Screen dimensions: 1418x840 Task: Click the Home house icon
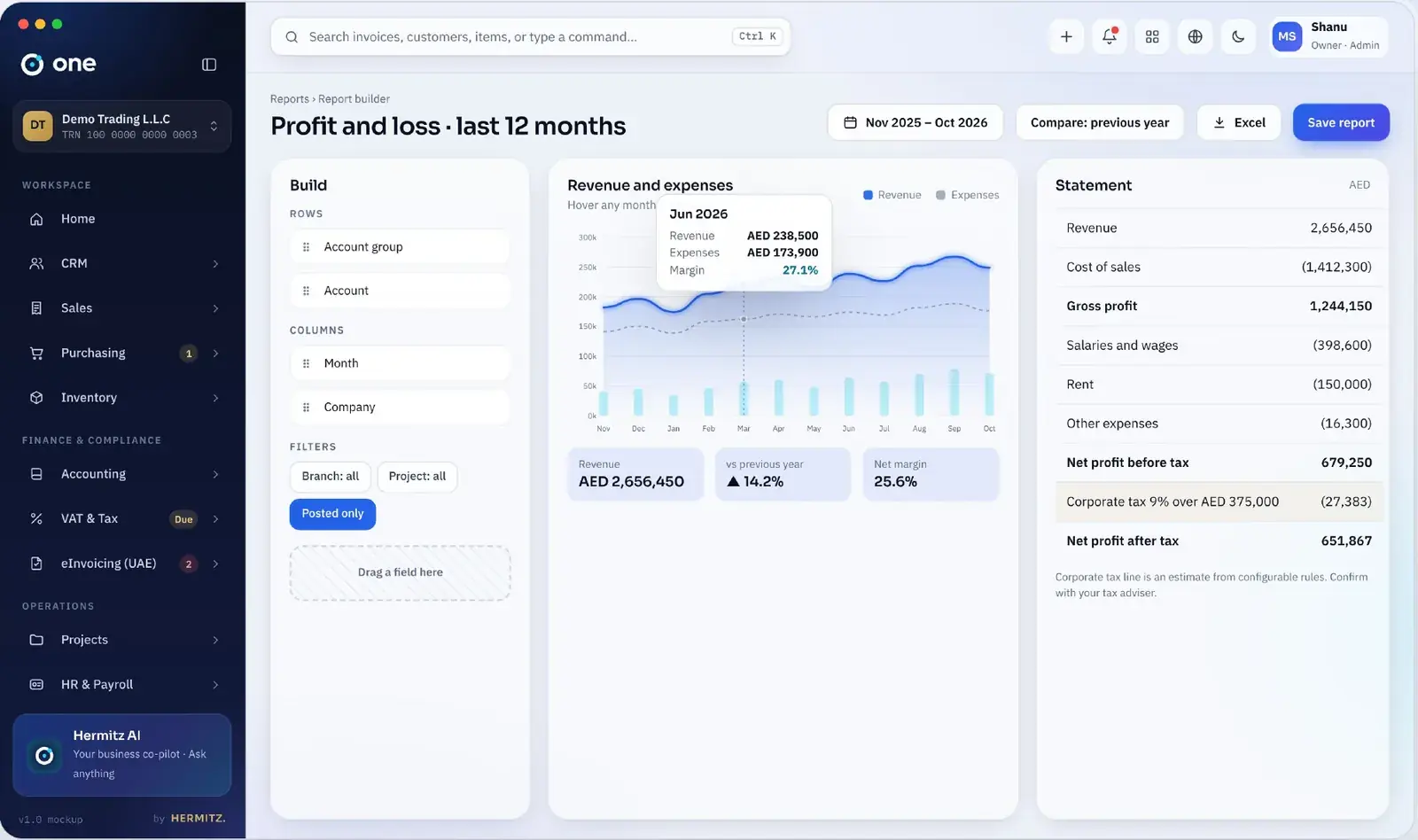click(x=36, y=219)
